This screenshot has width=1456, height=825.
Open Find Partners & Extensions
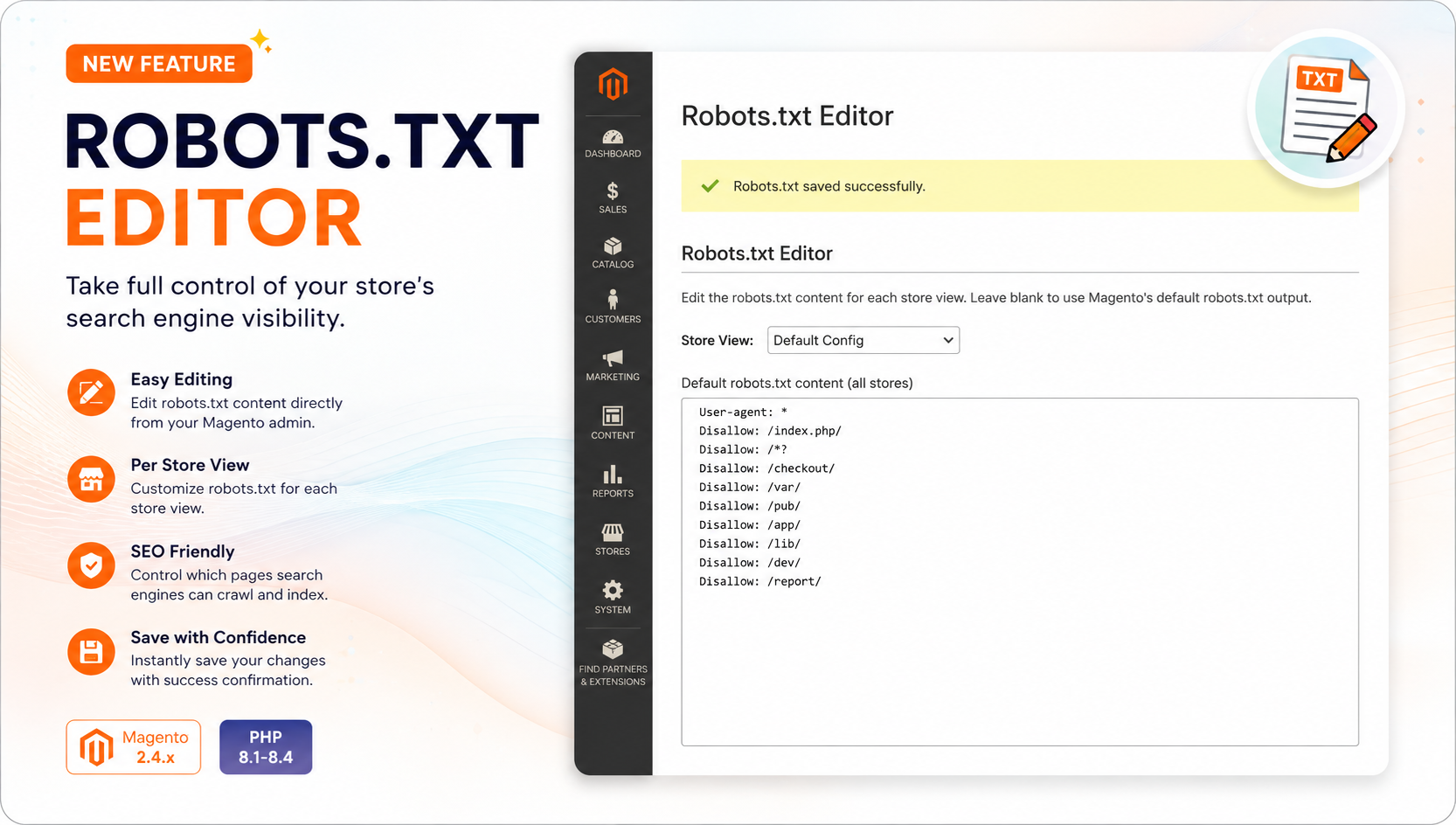[x=613, y=663]
